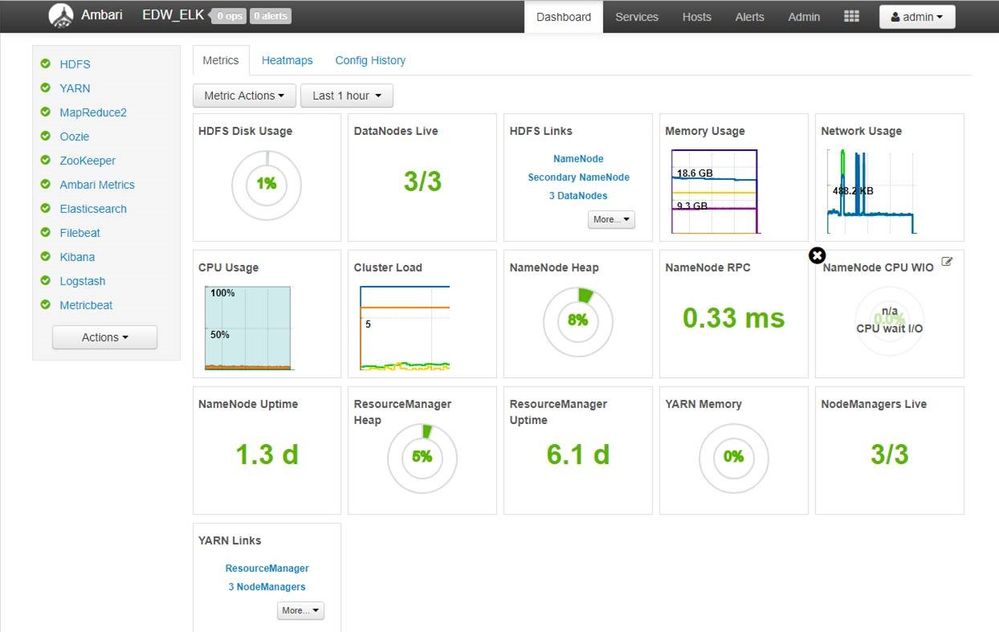Screen dimensions: 999x632
Task: Click the 0 alerts badge
Action: pos(270,16)
